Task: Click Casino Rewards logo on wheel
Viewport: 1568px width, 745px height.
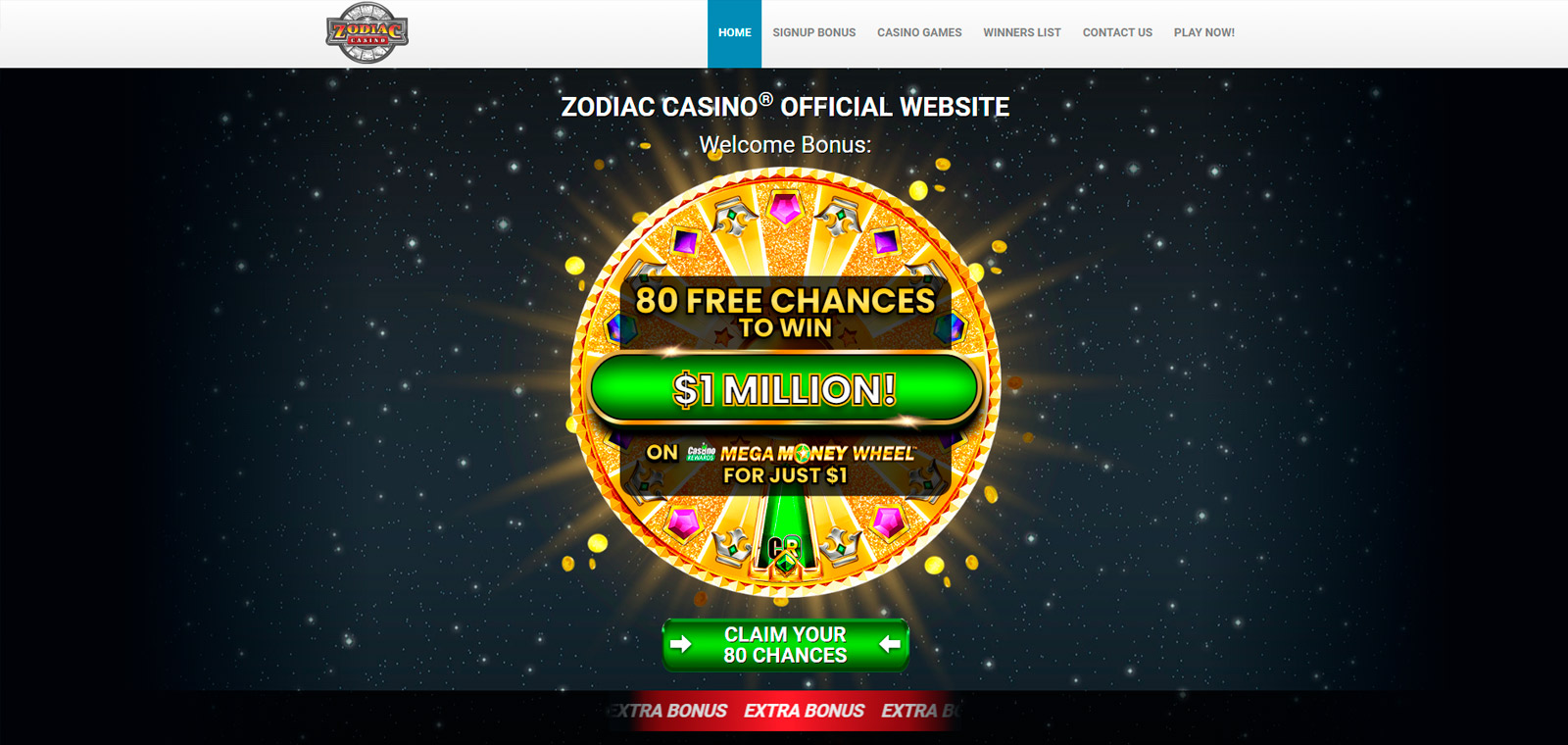Action: click(701, 453)
